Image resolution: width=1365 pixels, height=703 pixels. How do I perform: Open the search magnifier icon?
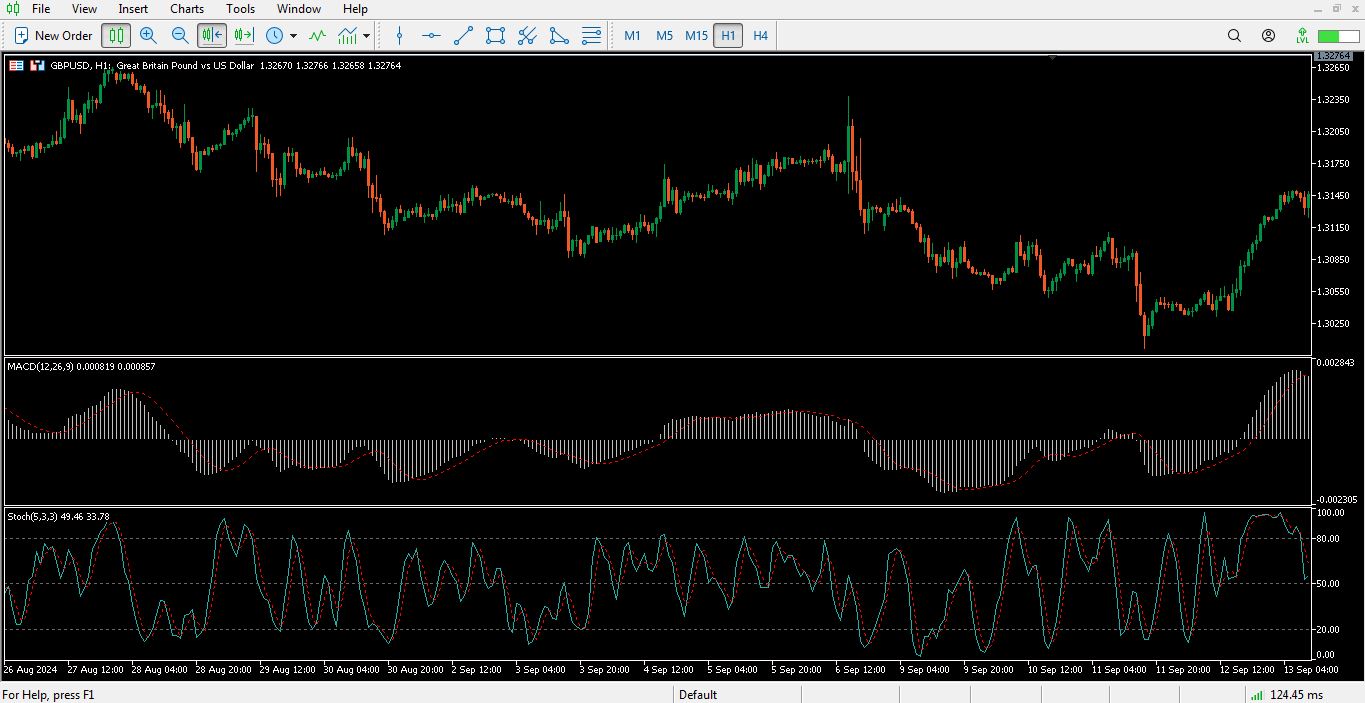pyautogui.click(x=1234, y=35)
